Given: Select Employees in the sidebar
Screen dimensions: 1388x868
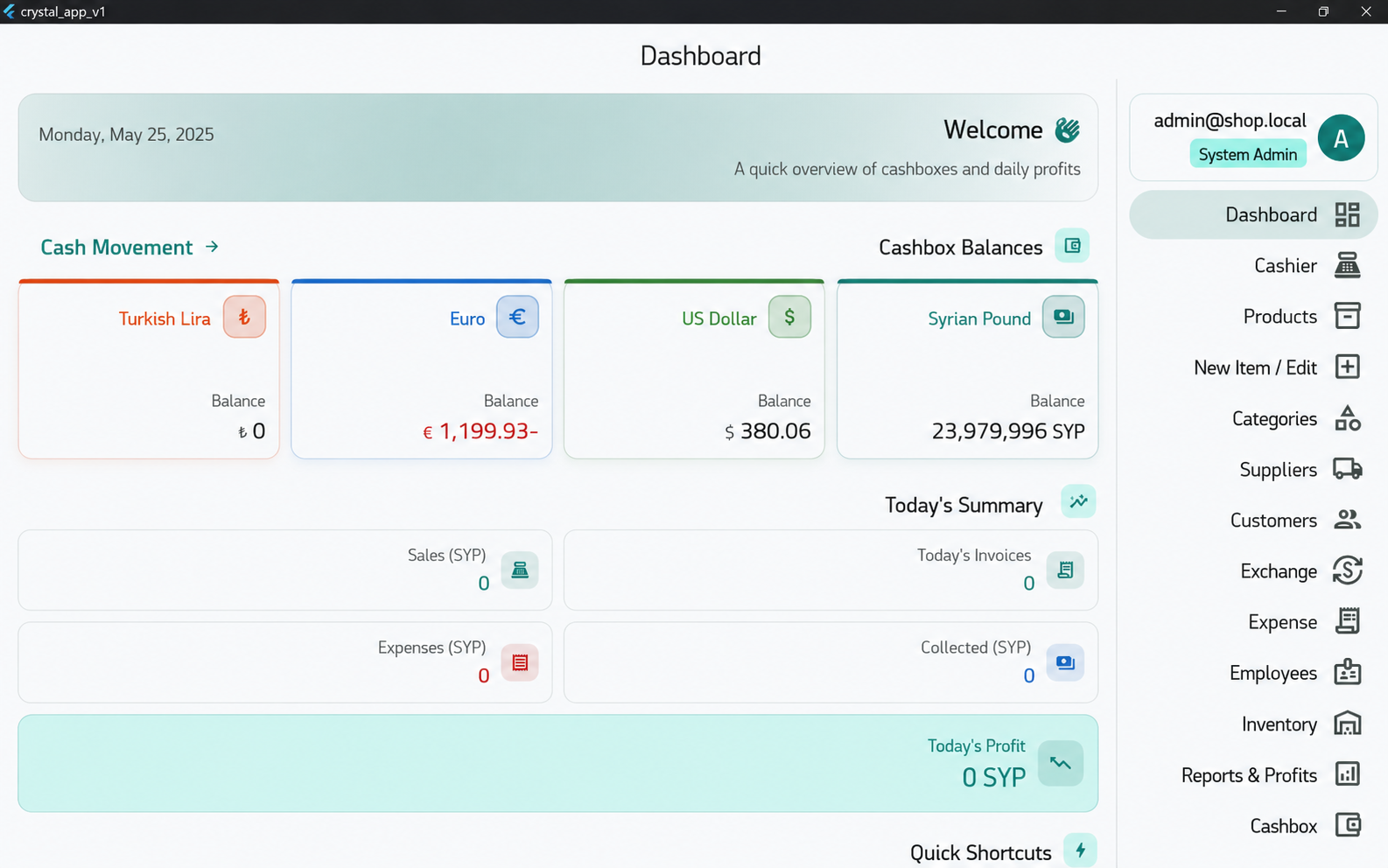Looking at the screenshot, I should coord(1253,672).
